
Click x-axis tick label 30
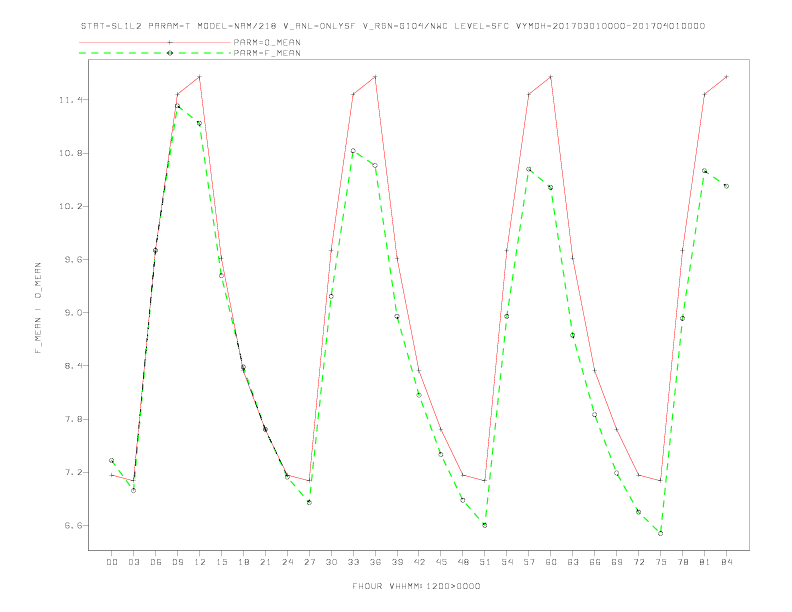point(331,562)
